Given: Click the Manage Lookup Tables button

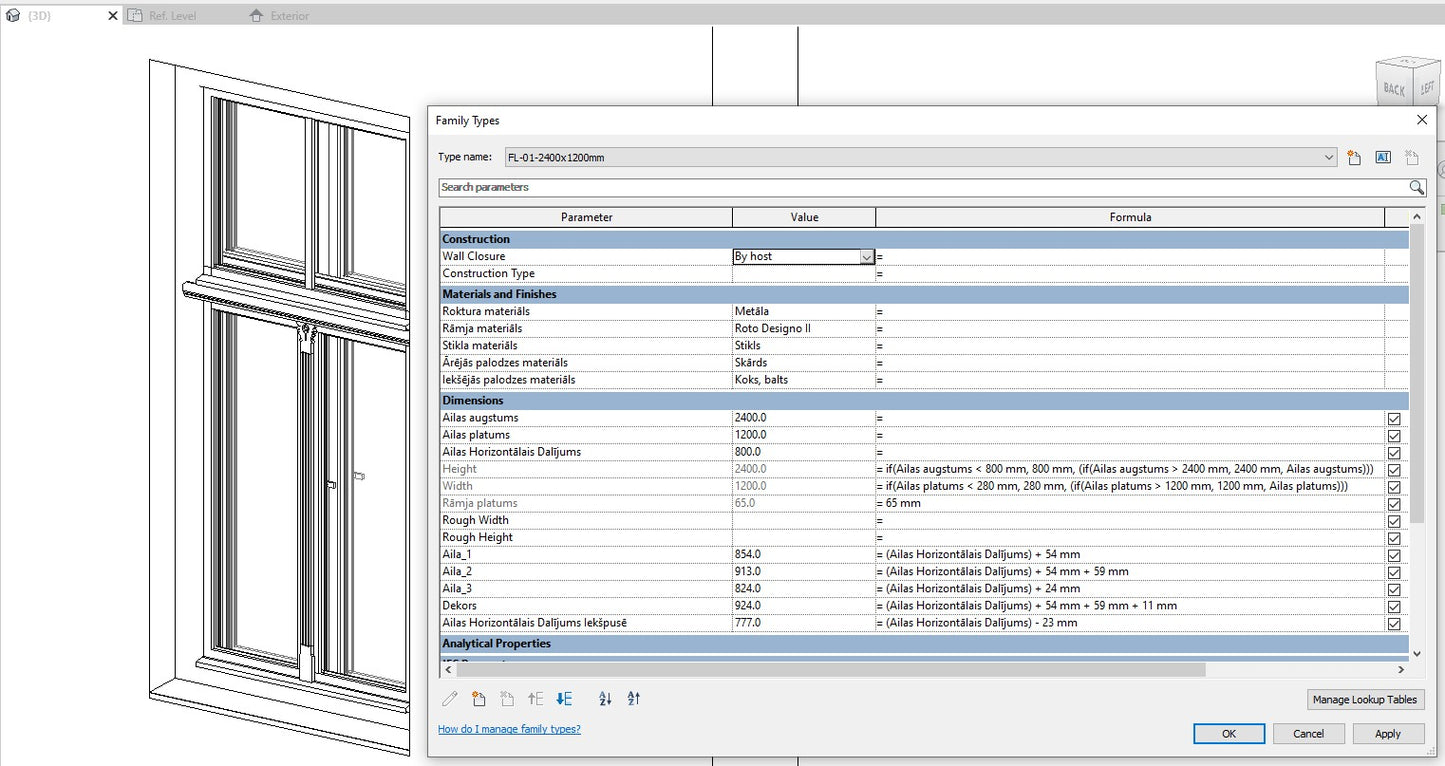Looking at the screenshot, I should [x=1365, y=699].
